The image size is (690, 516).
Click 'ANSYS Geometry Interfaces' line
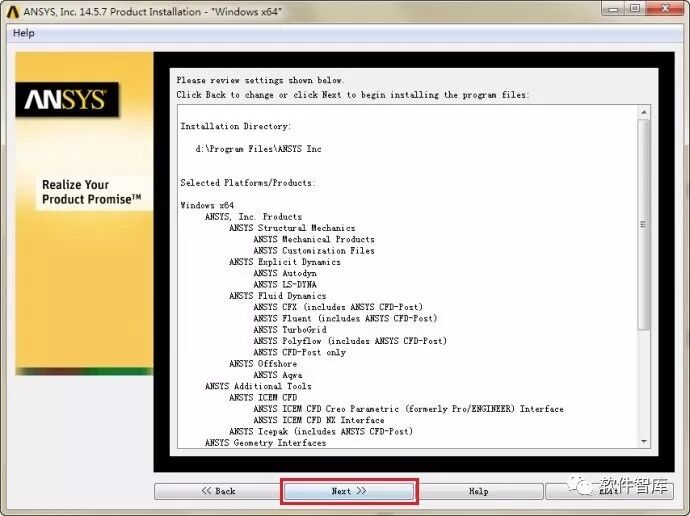265,443
